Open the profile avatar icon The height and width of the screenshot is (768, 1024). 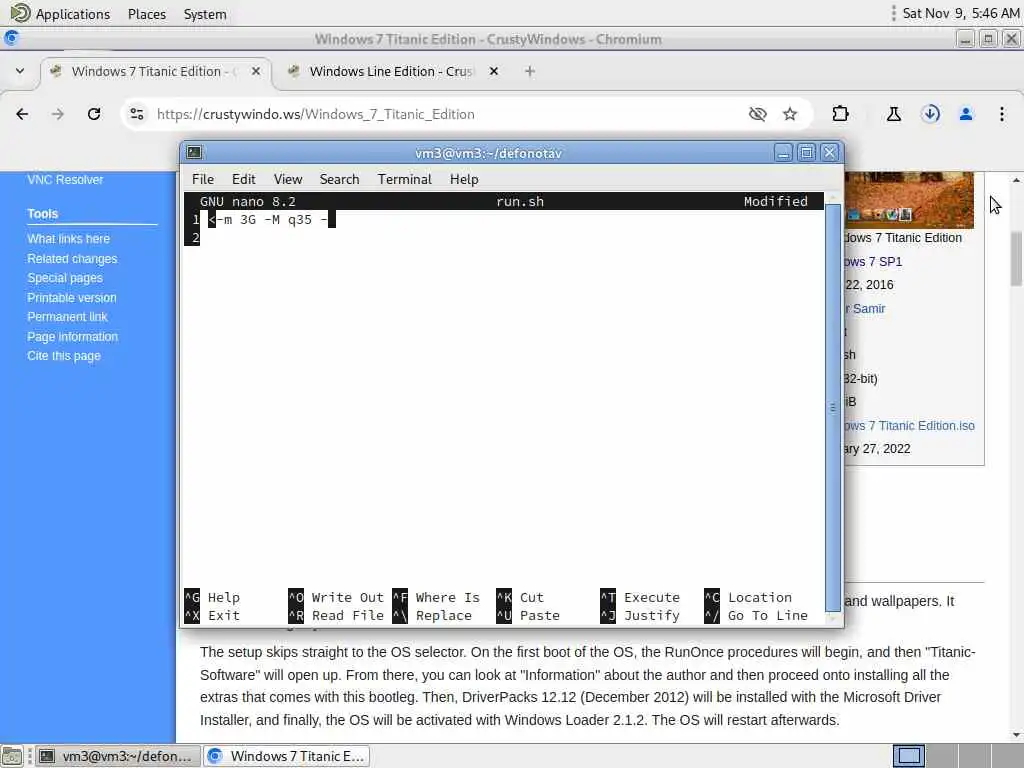pyautogui.click(x=966, y=114)
